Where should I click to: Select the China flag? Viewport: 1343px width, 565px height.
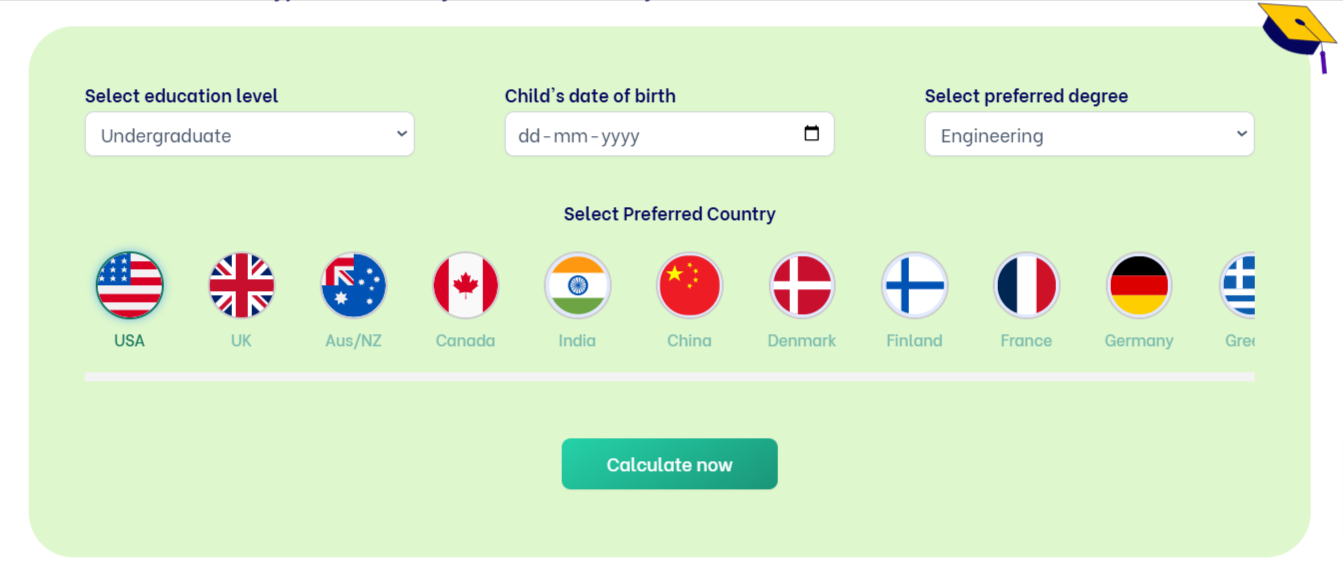(689, 286)
